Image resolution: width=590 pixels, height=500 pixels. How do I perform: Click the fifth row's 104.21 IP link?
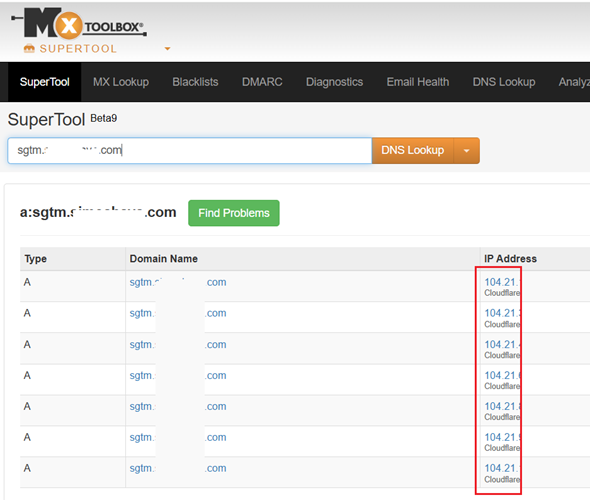tap(502, 406)
